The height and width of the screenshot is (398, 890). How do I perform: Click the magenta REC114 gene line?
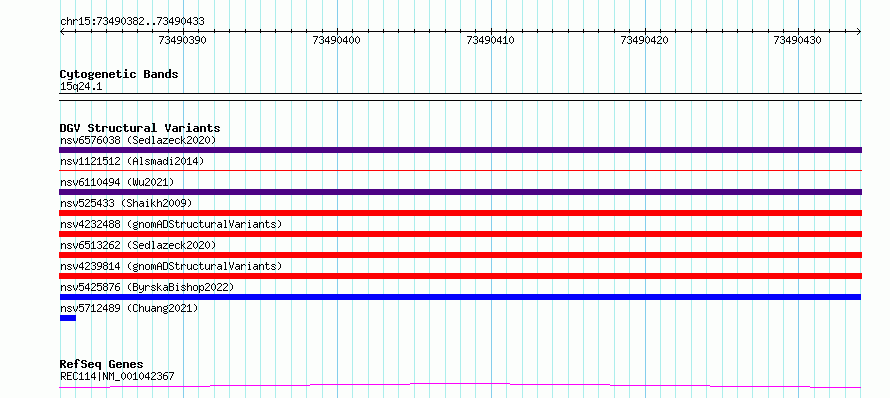click(460, 386)
